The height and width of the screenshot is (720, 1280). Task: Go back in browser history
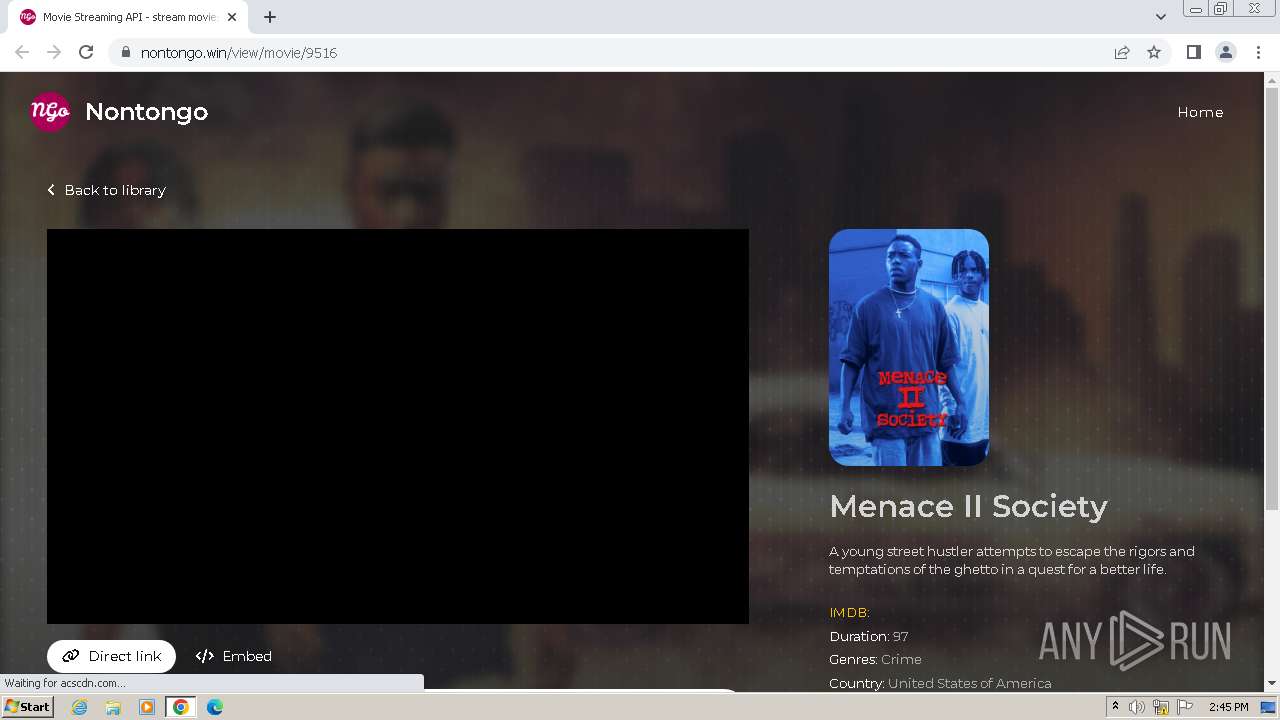tap(22, 52)
